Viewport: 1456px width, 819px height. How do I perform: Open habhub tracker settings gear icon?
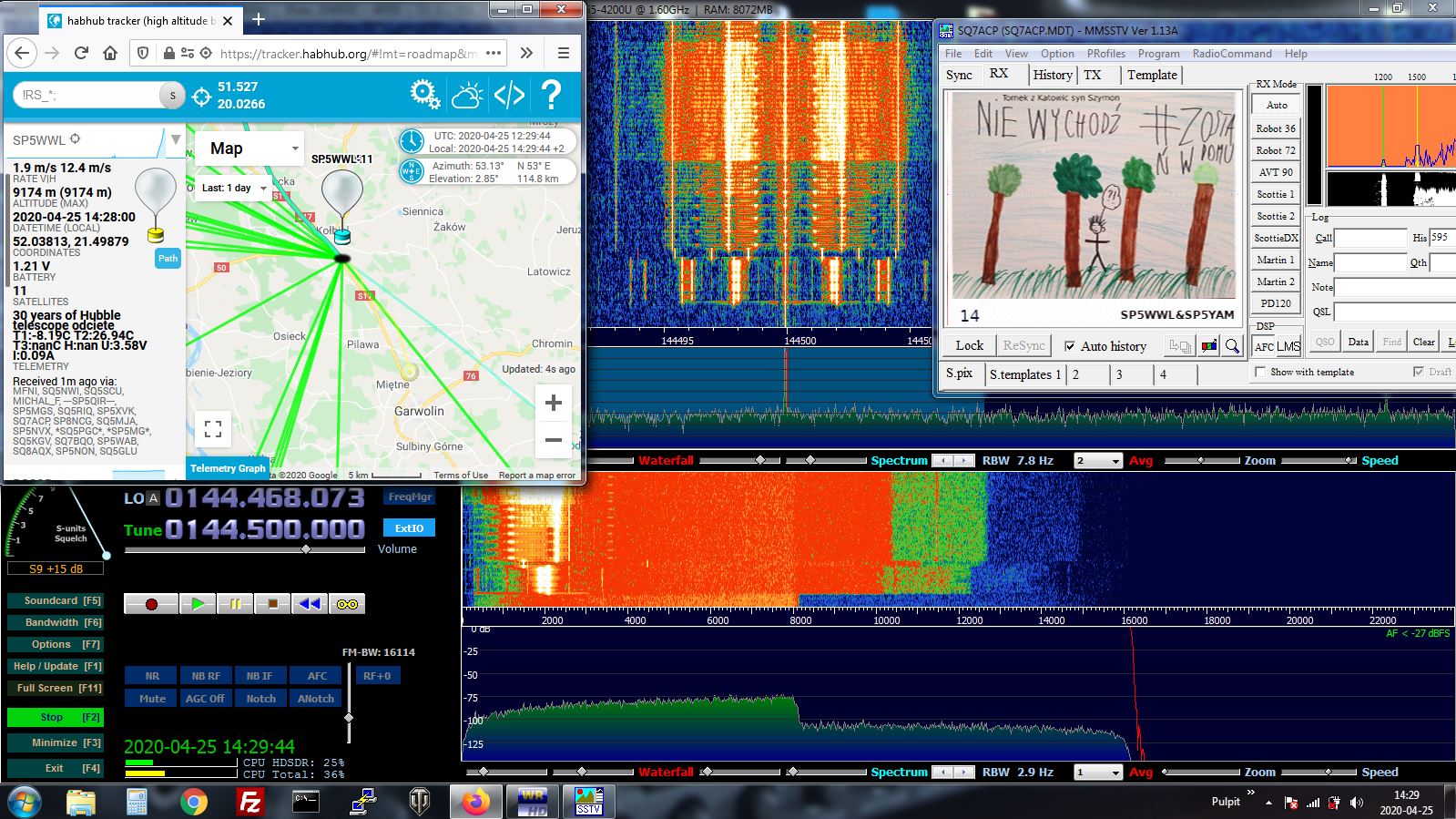click(424, 94)
